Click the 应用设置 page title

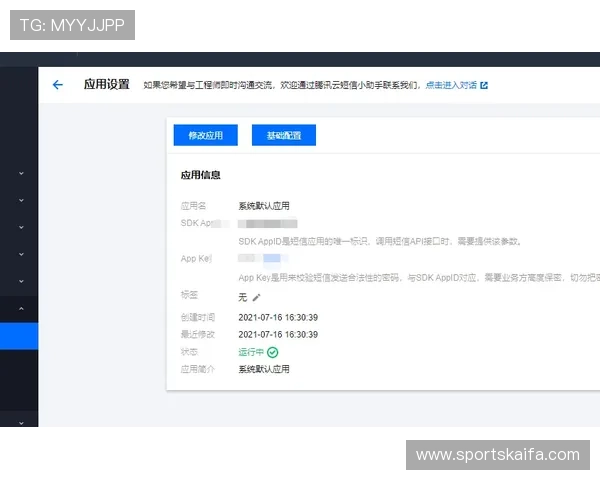click(107, 84)
